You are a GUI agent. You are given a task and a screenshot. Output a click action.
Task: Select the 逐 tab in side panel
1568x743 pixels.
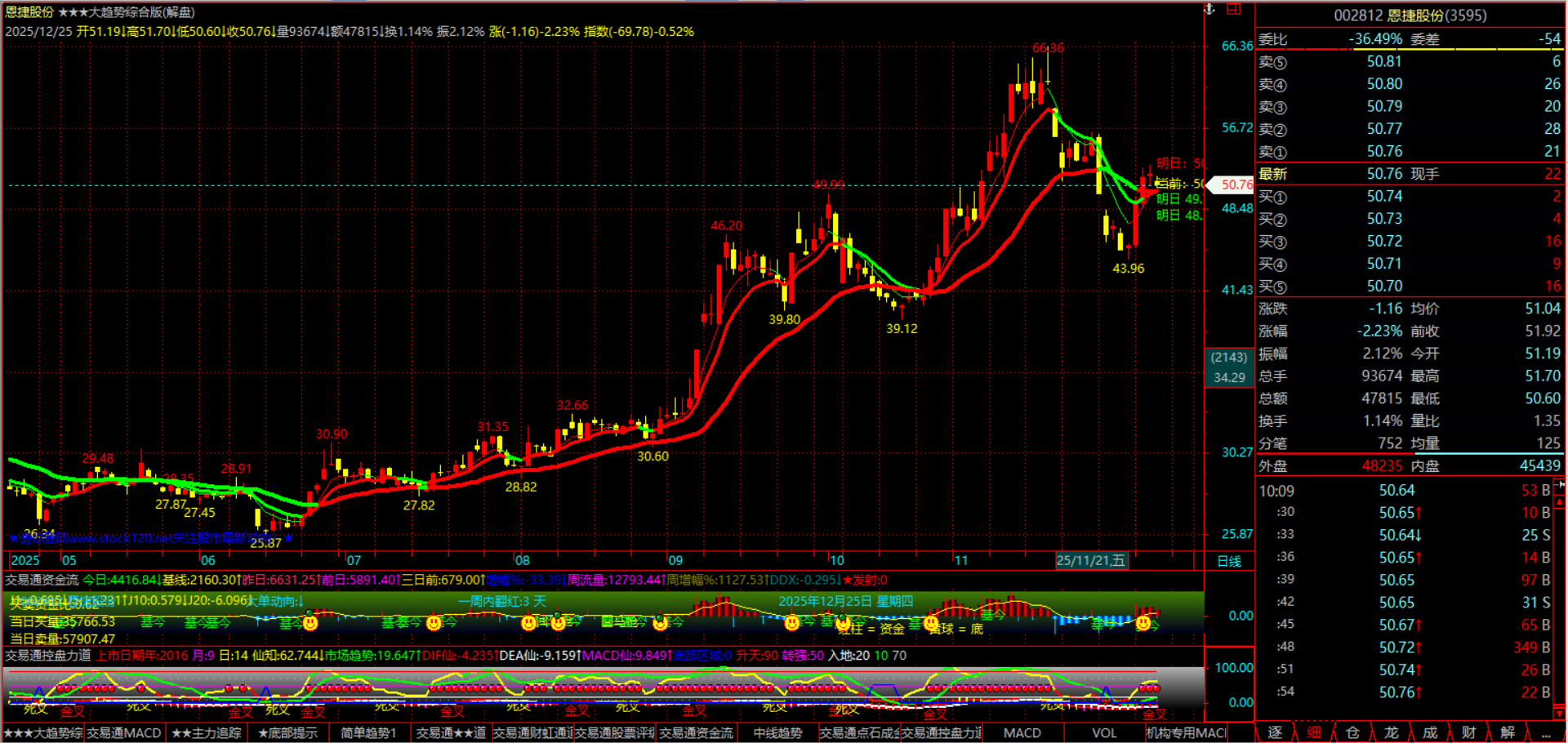coord(1275,732)
